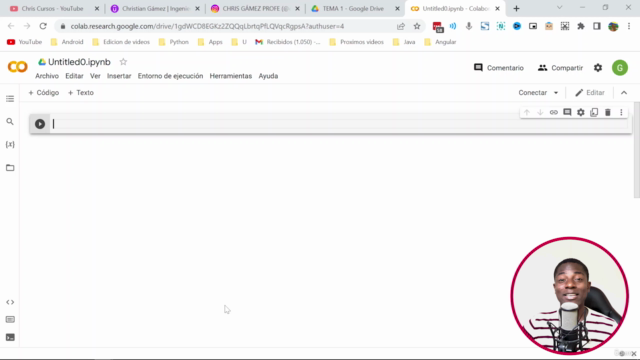This screenshot has height=360, width=640.
Task: Switch editing mode via Editar pencil button
Action: (x=590, y=93)
